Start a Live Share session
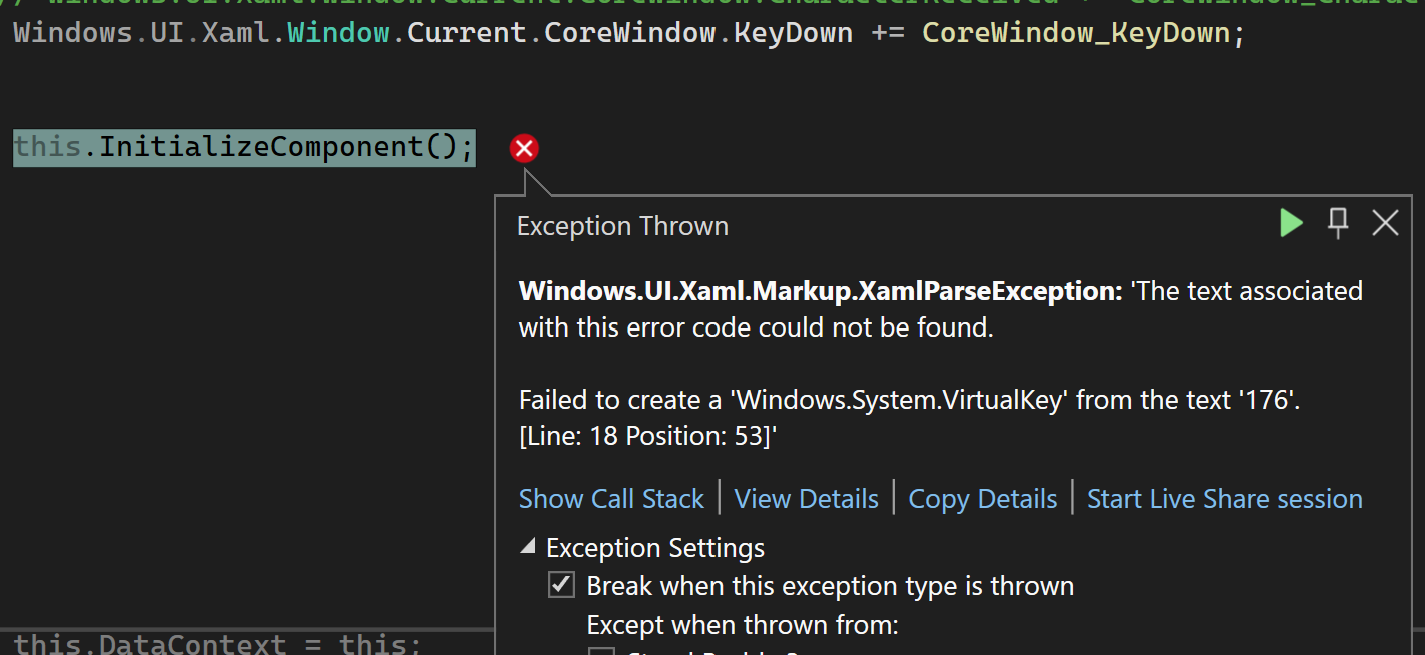This screenshot has width=1425, height=655. (x=1224, y=498)
